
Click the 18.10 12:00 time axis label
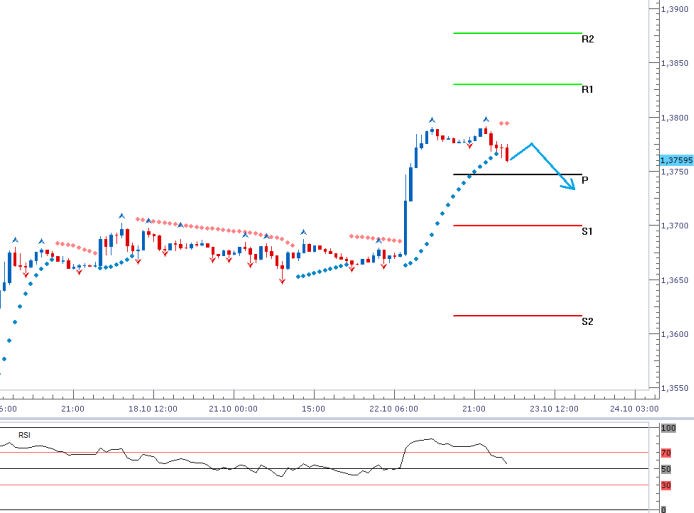tap(153, 409)
